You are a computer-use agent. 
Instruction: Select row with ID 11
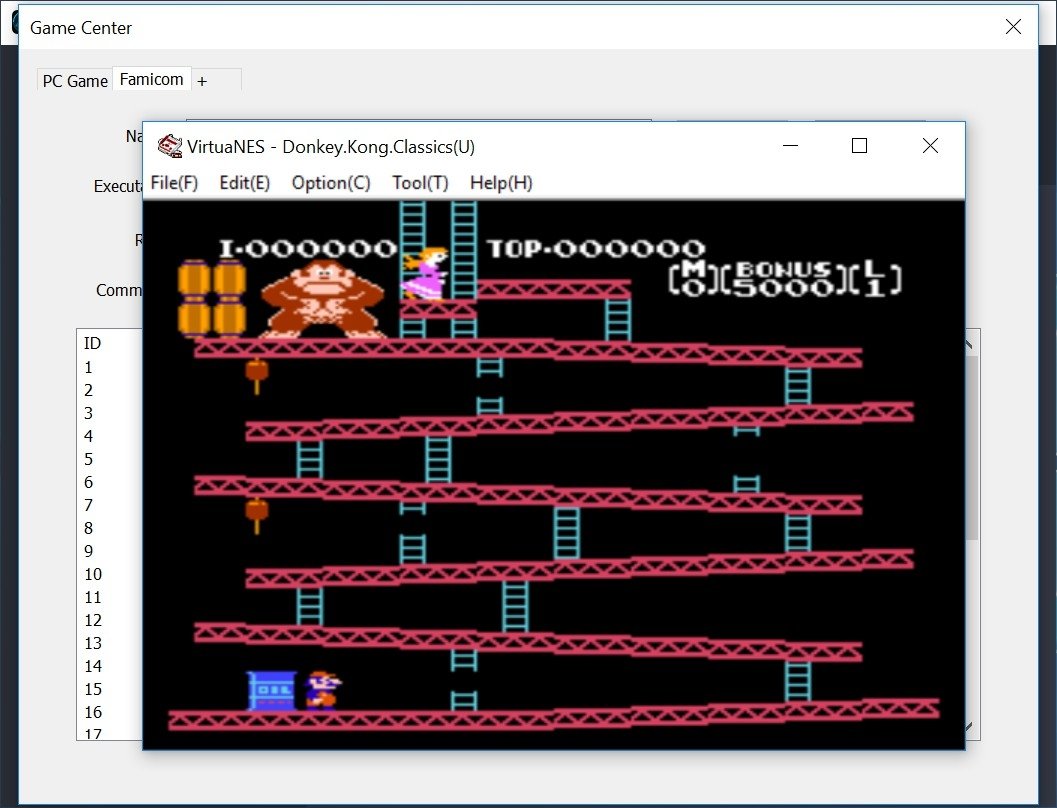93,597
